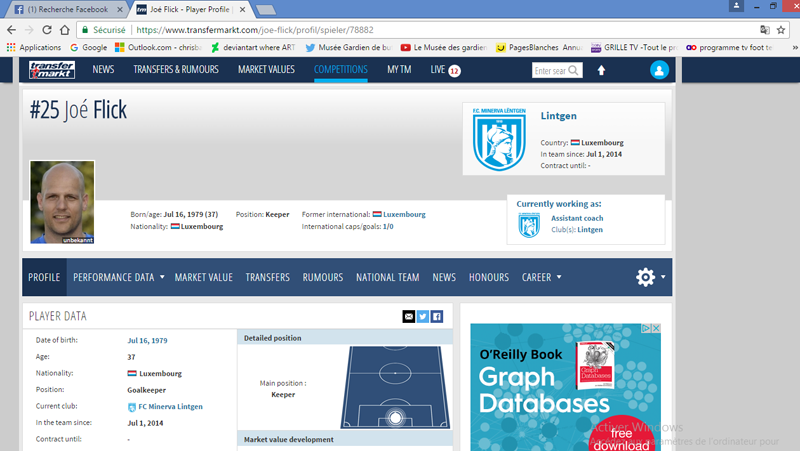Open Transfers & Rumours menu

(176, 69)
